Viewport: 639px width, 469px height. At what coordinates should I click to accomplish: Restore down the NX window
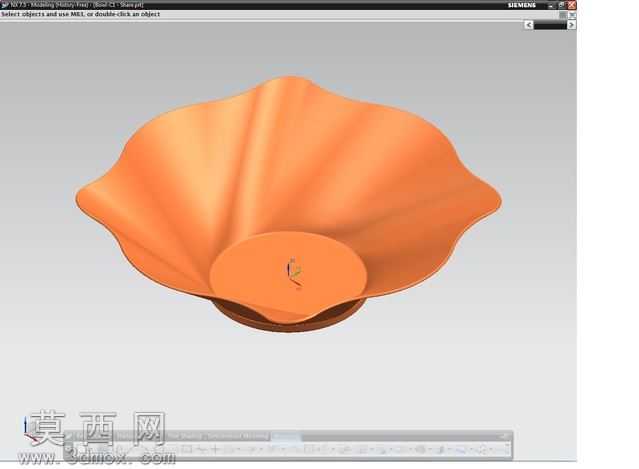(x=562, y=5)
